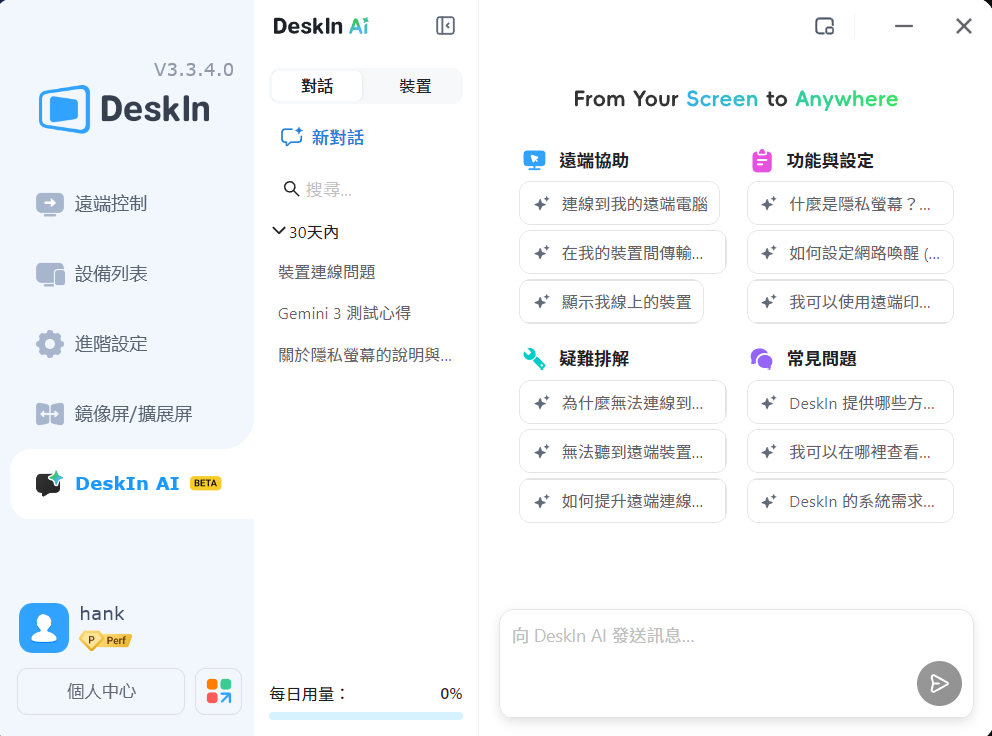Open conversation 裝置連線問題

coord(327,272)
